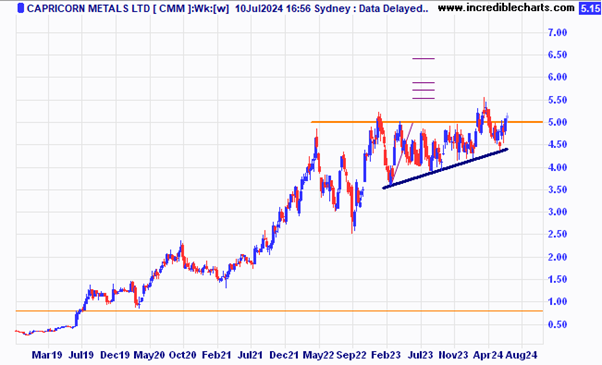
Task: Click the 7.00 price axis label
Action: (x=557, y=33)
